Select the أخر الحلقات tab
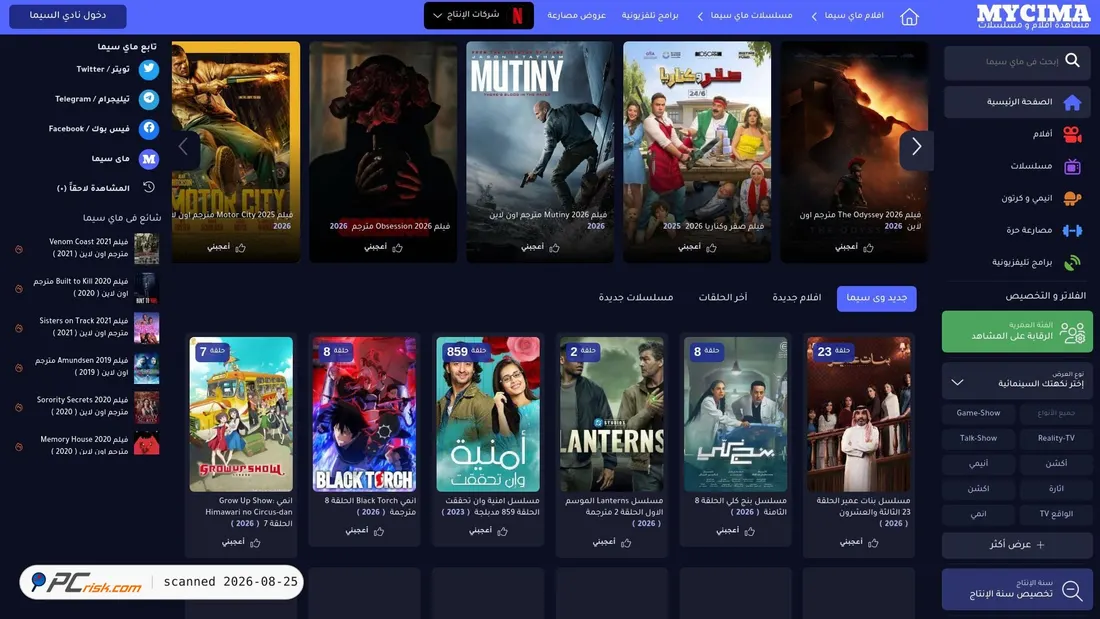 coord(723,298)
